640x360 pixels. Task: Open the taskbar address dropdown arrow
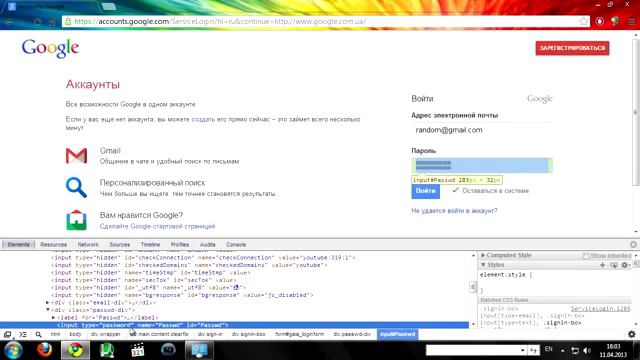[x=522, y=350]
